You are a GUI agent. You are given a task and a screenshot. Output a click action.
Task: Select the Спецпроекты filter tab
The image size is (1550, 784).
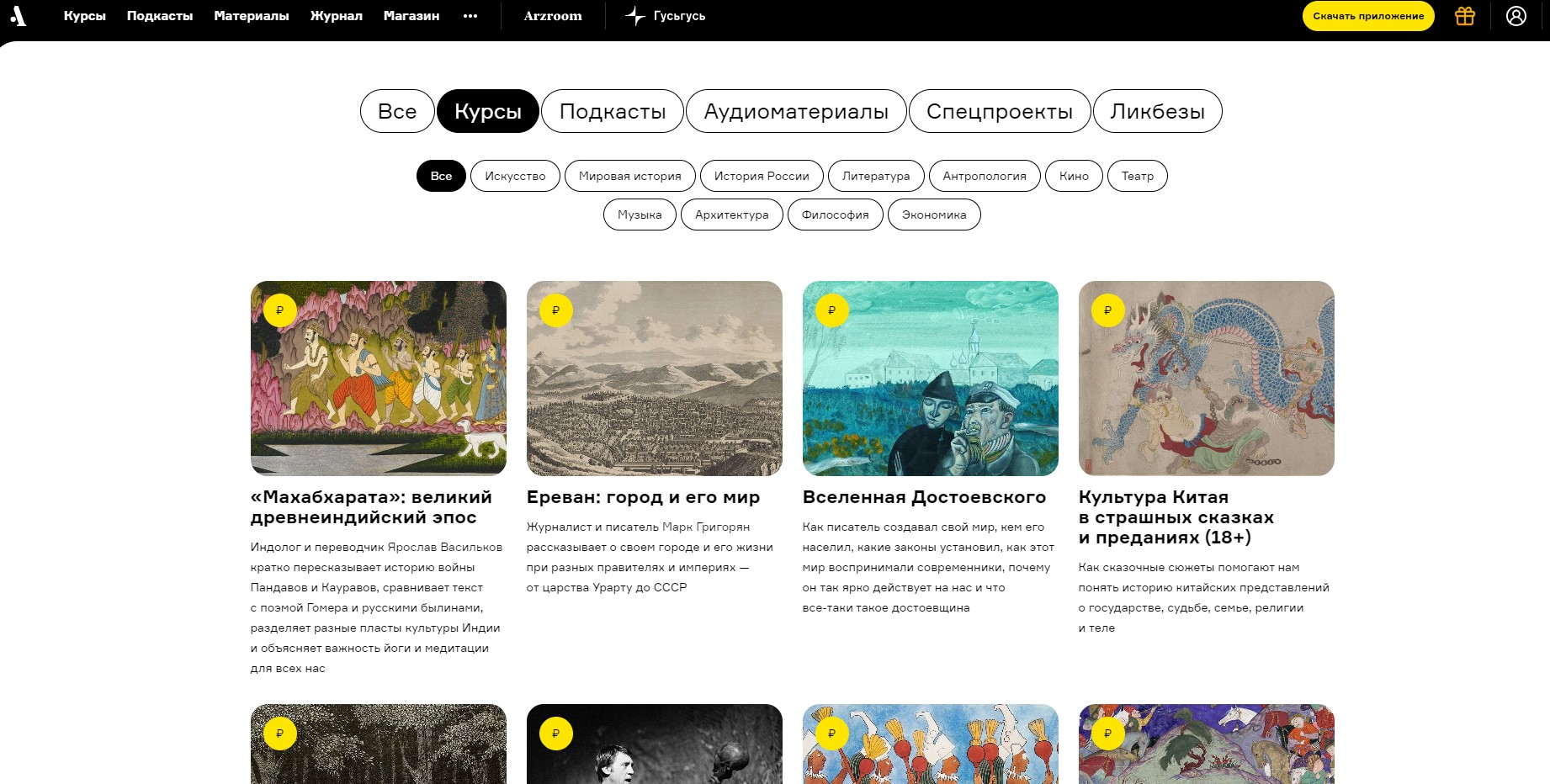coord(1000,111)
